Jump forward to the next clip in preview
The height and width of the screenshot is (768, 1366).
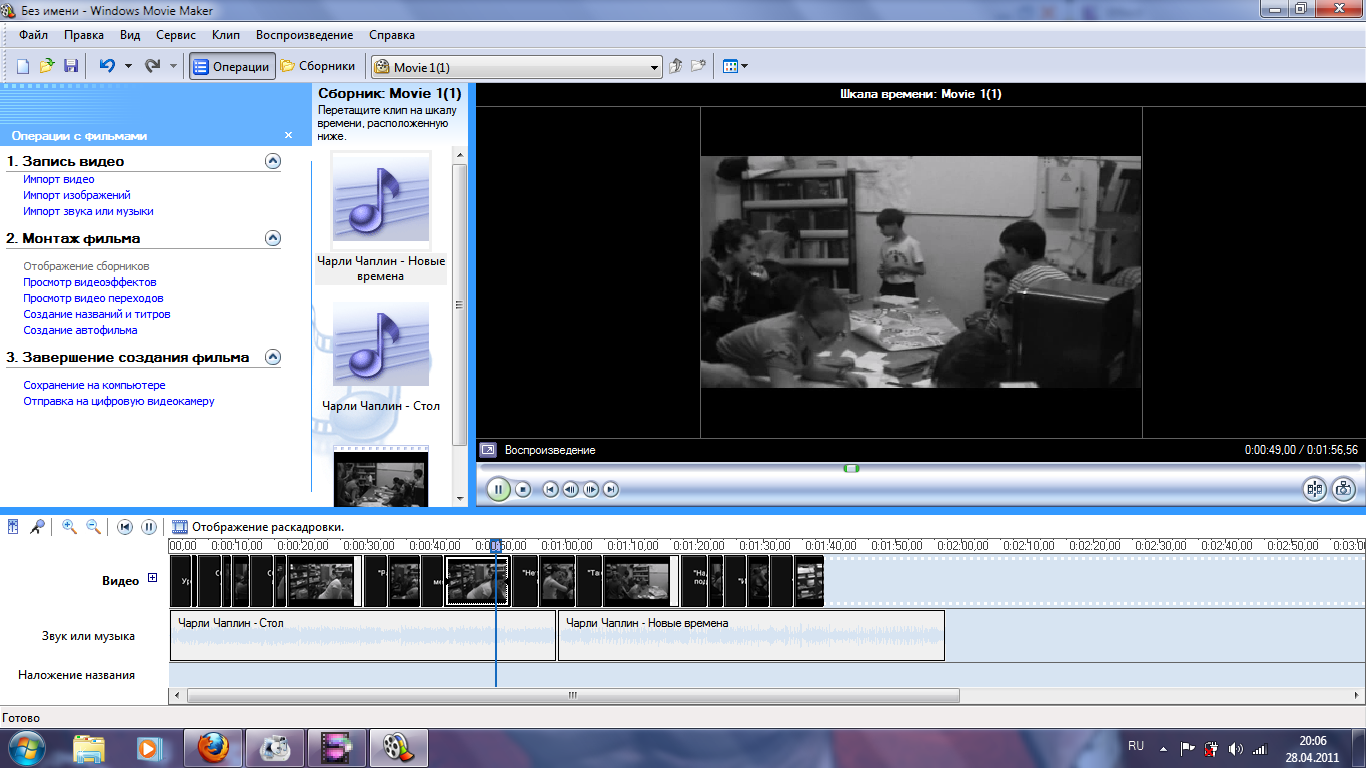pyautogui.click(x=610, y=489)
